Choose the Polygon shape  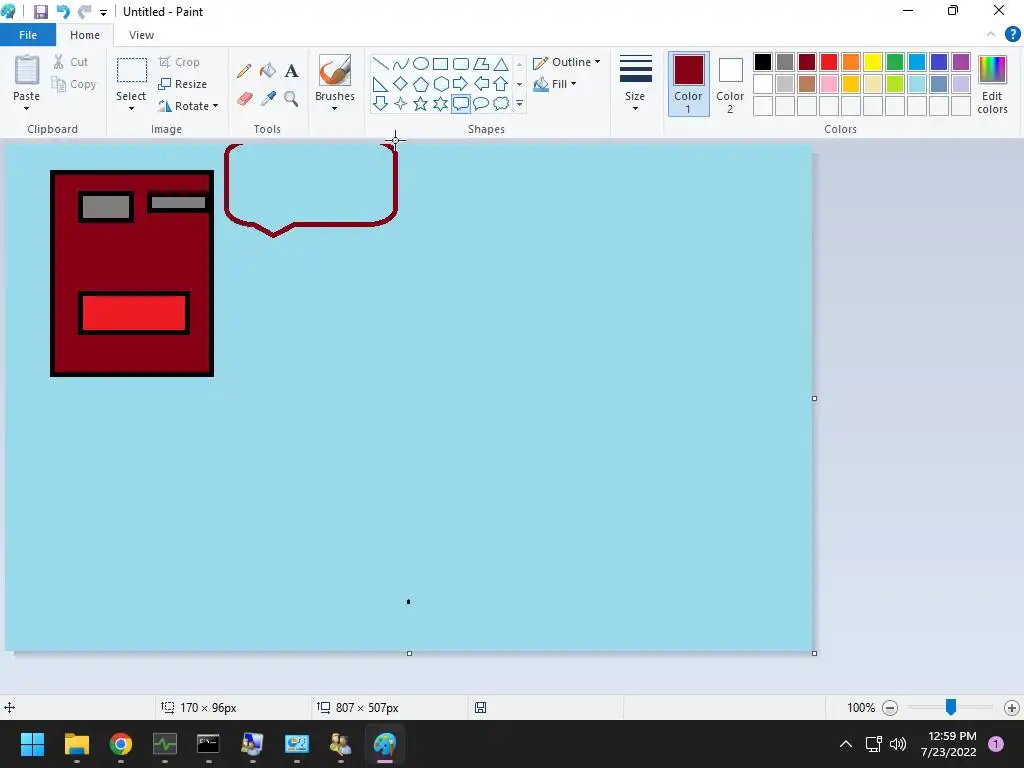click(481, 63)
